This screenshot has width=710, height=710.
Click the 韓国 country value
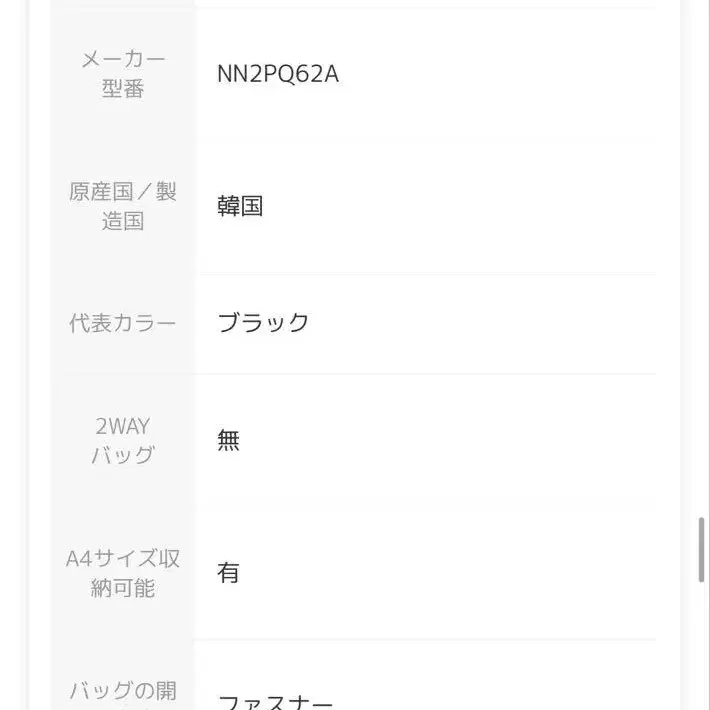(240, 206)
